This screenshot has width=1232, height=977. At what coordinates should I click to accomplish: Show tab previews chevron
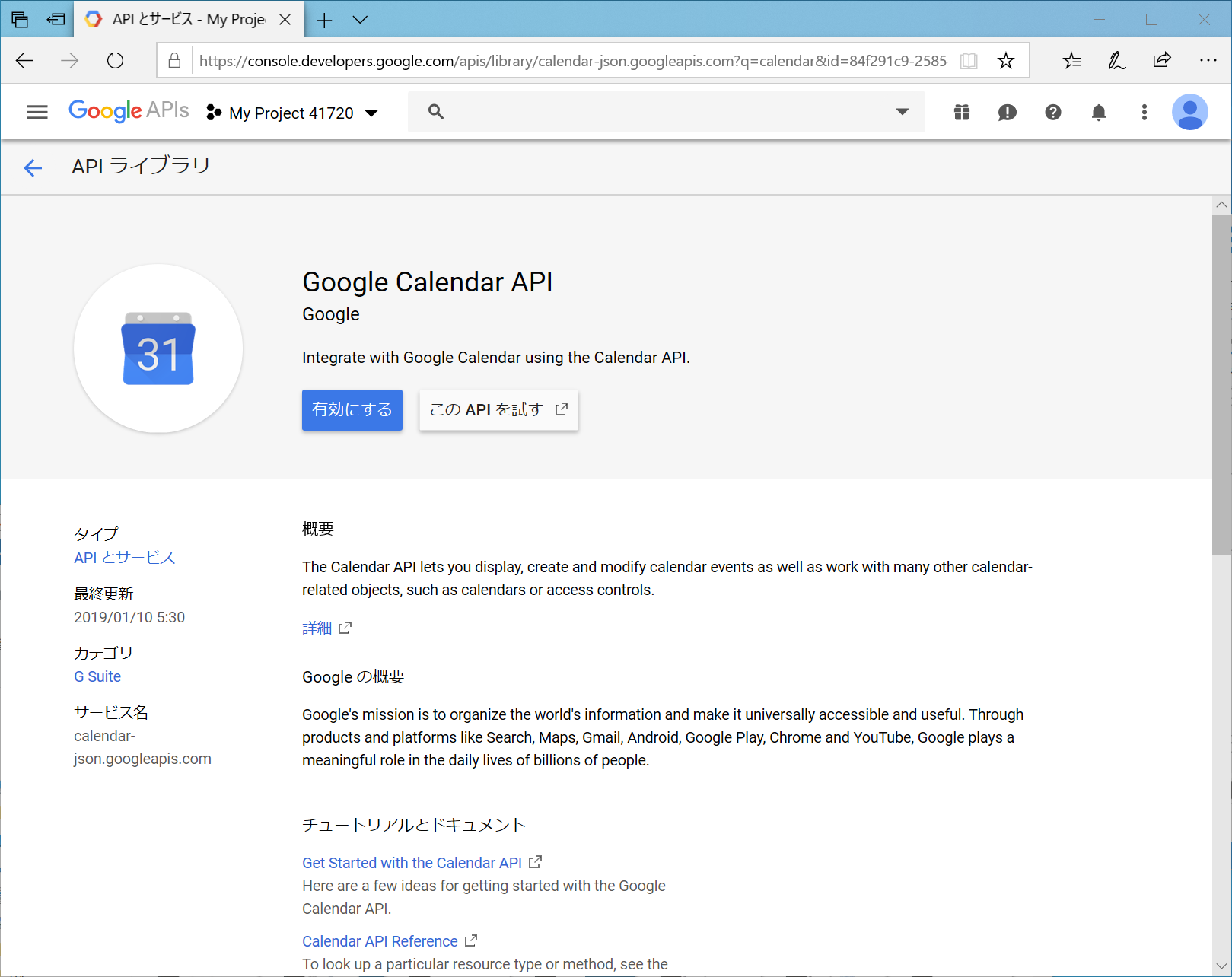(361, 20)
